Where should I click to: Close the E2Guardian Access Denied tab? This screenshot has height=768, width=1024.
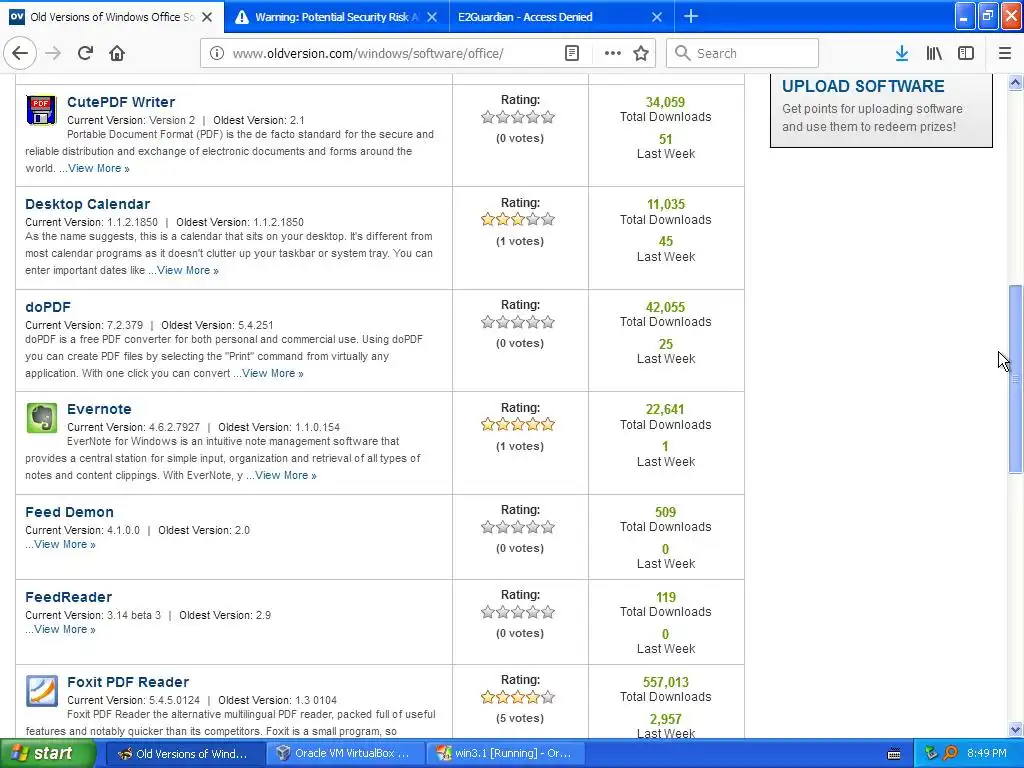tap(657, 17)
